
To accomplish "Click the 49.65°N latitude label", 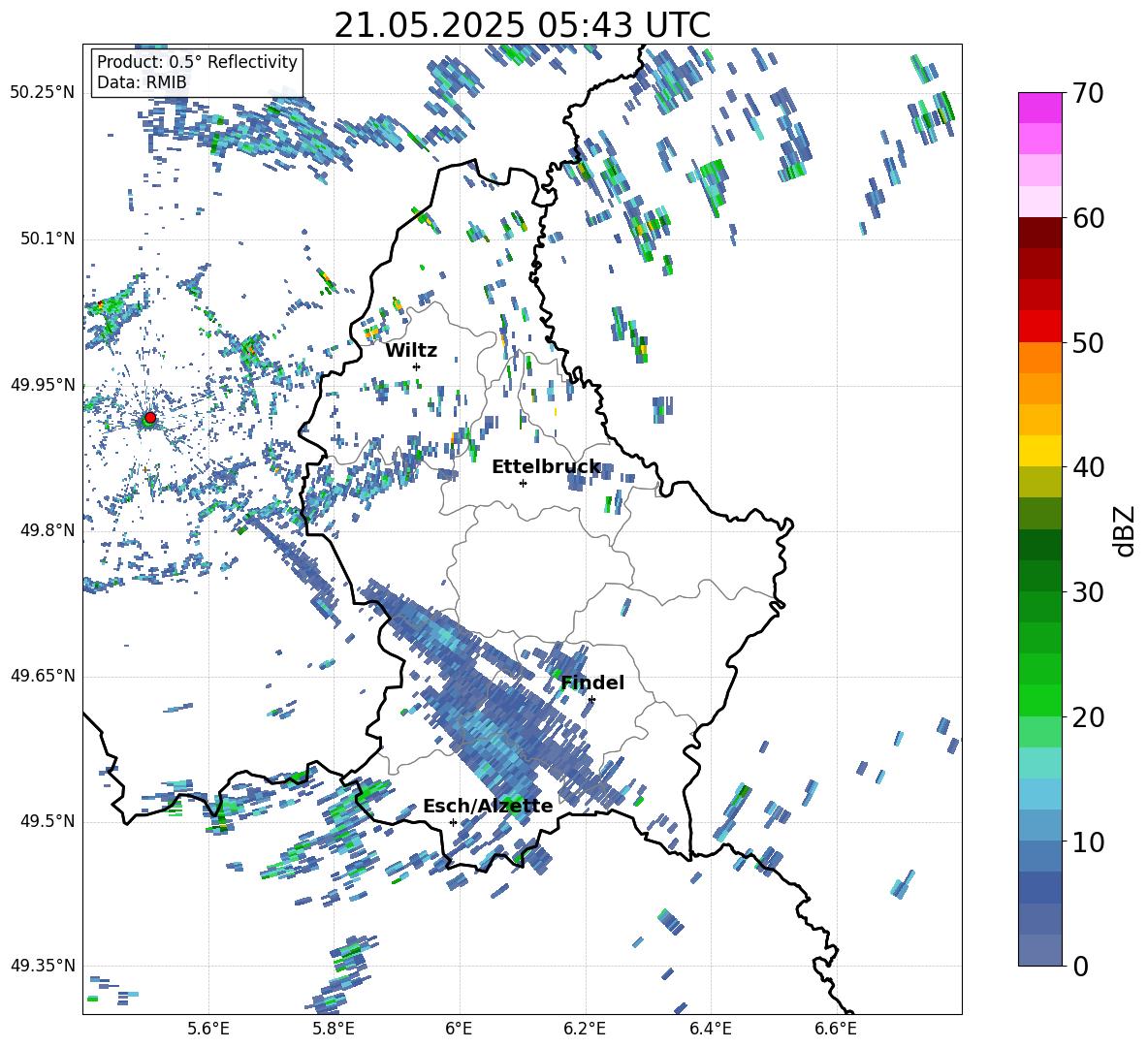I will click(x=43, y=676).
